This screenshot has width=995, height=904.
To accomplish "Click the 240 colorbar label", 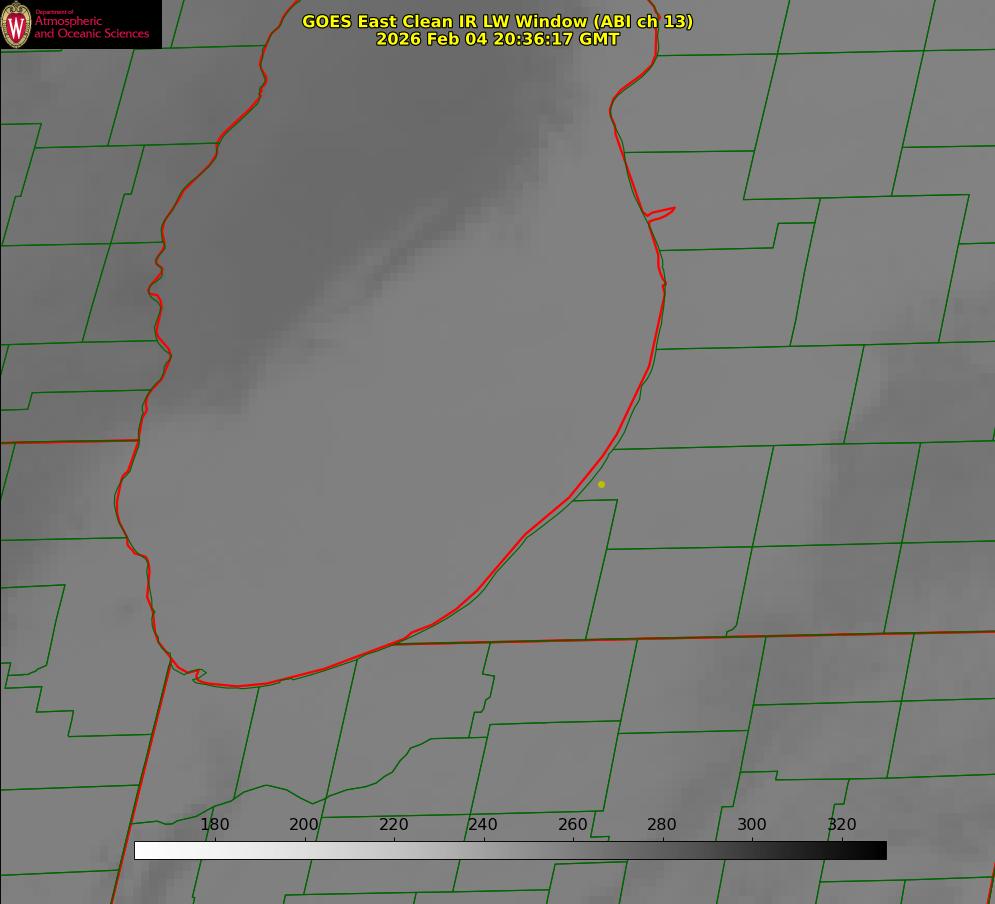I will pos(483,824).
